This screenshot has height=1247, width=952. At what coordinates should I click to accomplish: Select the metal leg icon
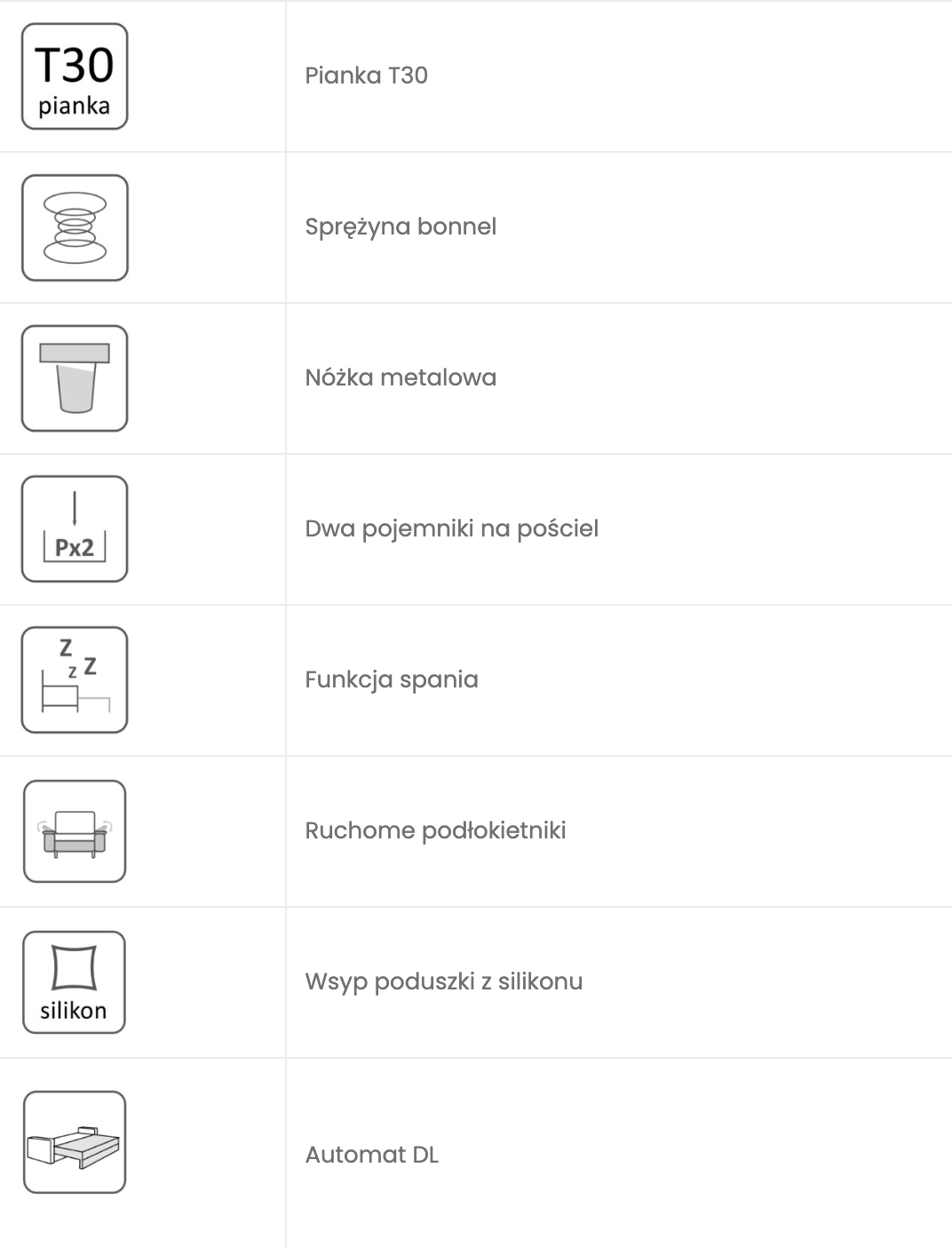click(x=75, y=378)
